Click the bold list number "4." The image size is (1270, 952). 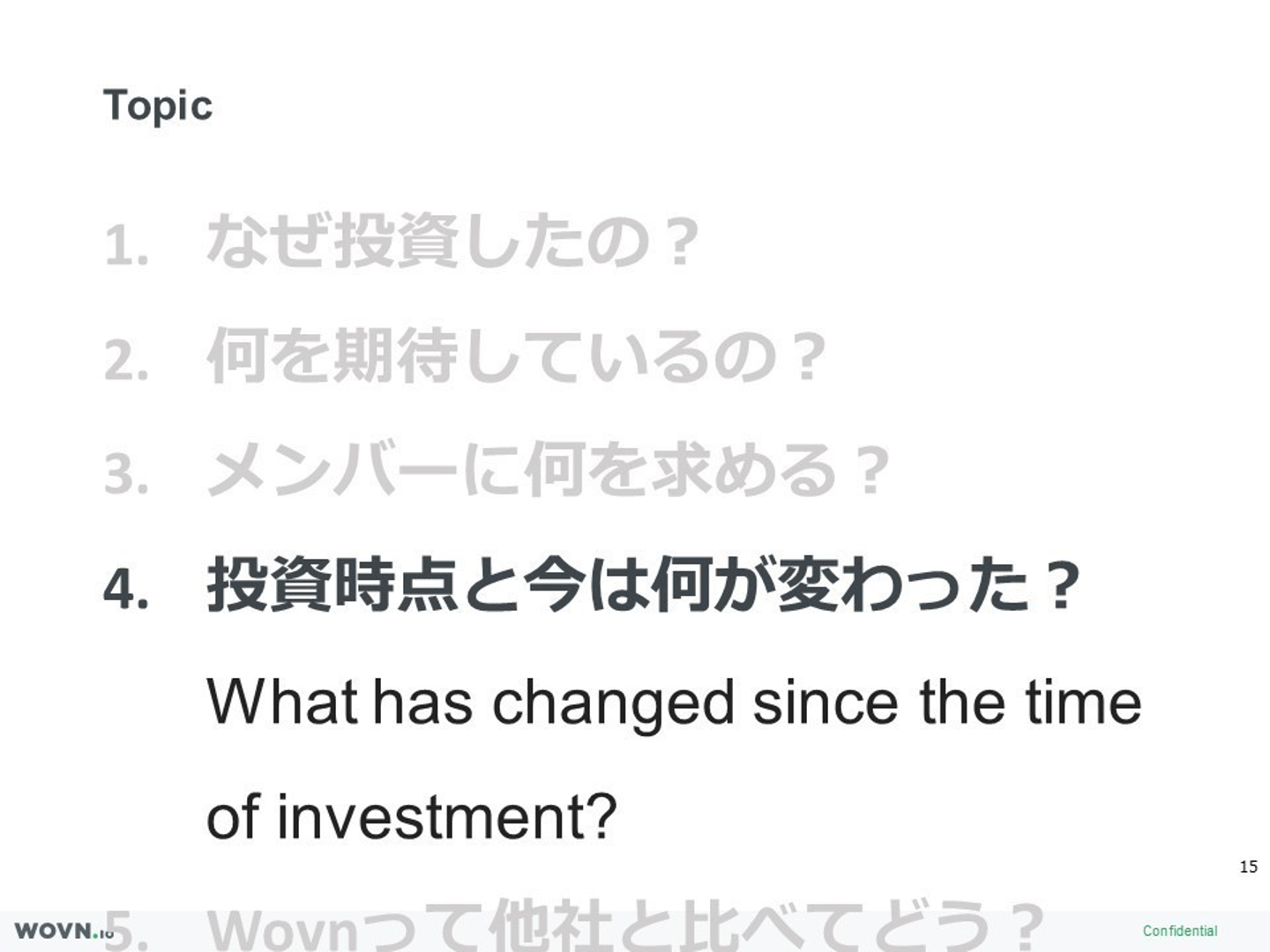point(126,589)
